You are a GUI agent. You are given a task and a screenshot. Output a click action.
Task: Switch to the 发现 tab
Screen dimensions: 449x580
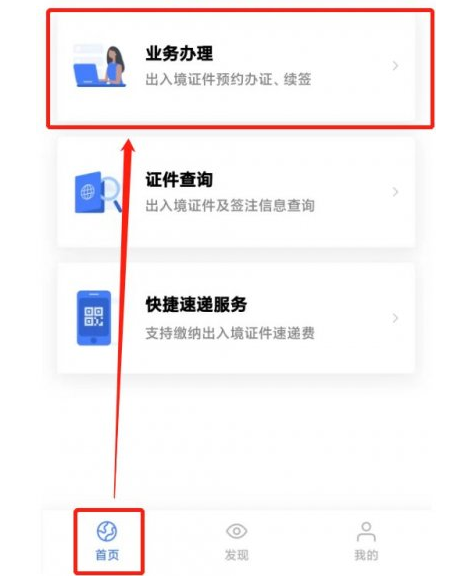click(237, 541)
